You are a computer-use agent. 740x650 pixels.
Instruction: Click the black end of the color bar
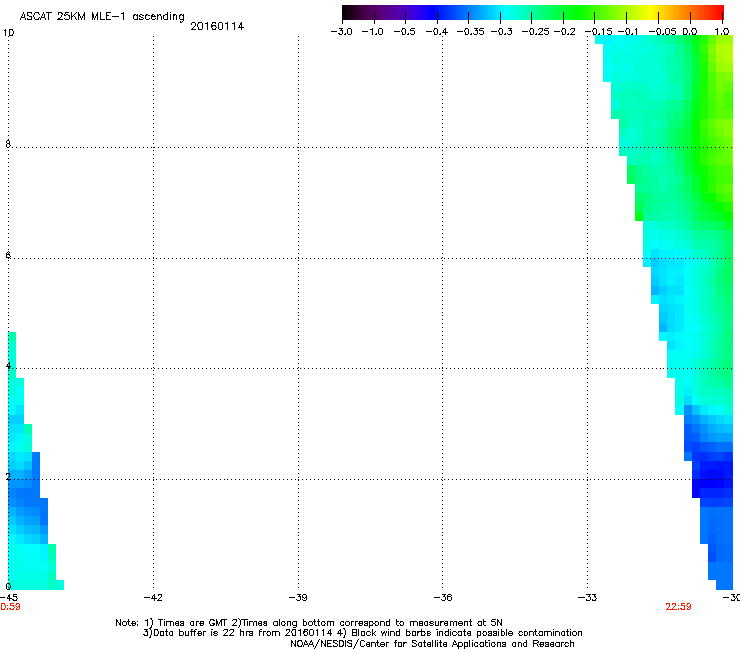point(349,13)
